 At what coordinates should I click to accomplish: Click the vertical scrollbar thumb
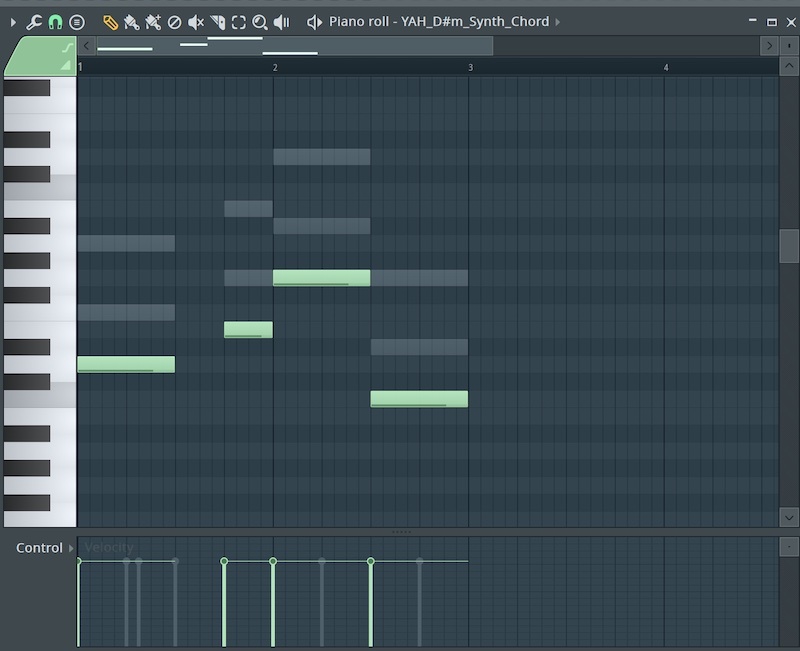coord(789,245)
